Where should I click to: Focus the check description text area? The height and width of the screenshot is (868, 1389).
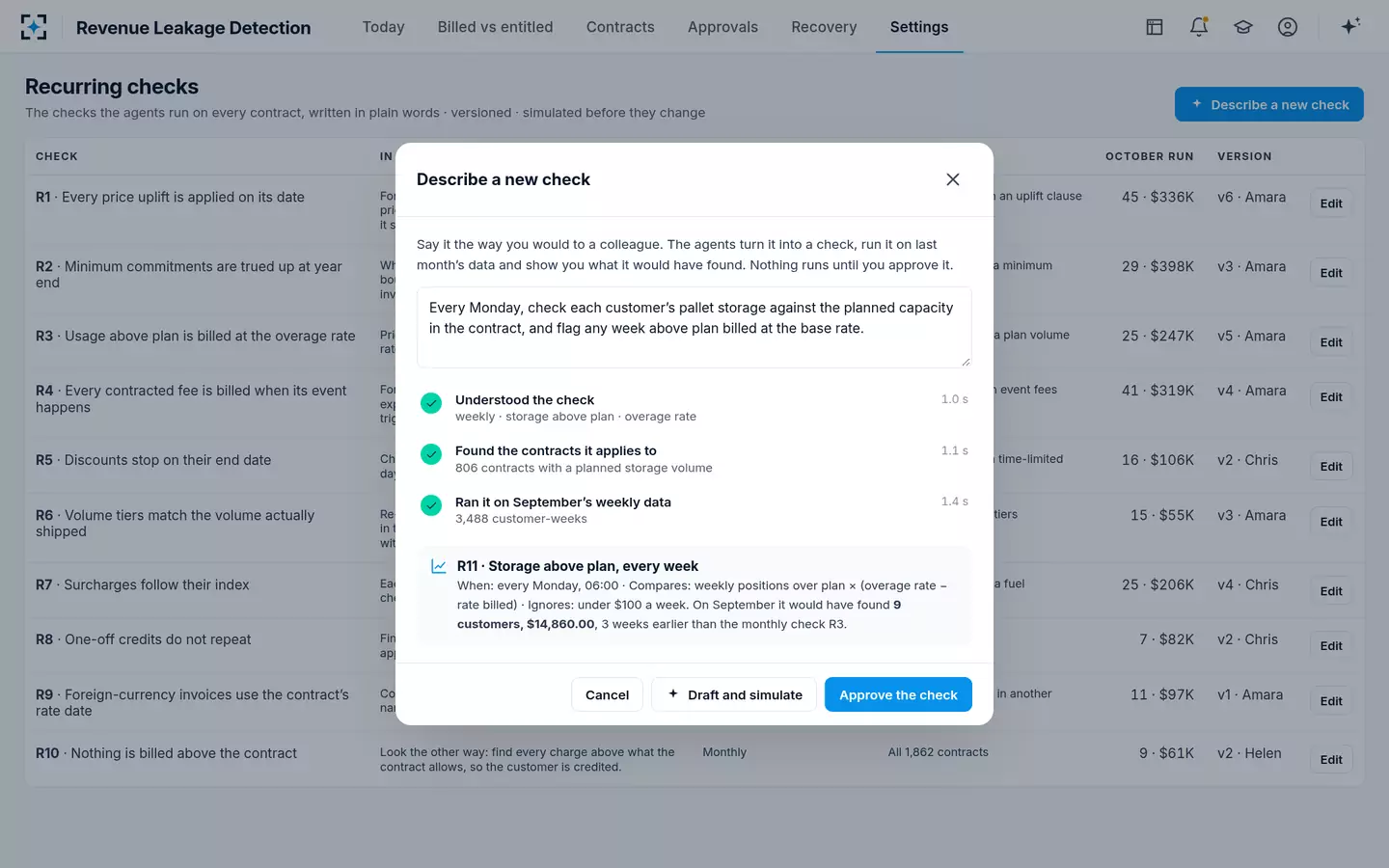point(694,327)
